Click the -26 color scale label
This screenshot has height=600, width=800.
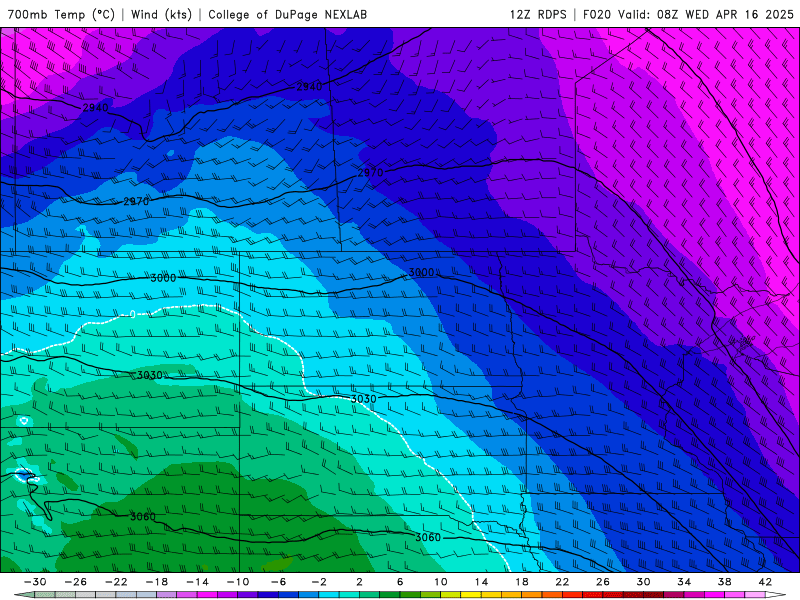coord(76,582)
